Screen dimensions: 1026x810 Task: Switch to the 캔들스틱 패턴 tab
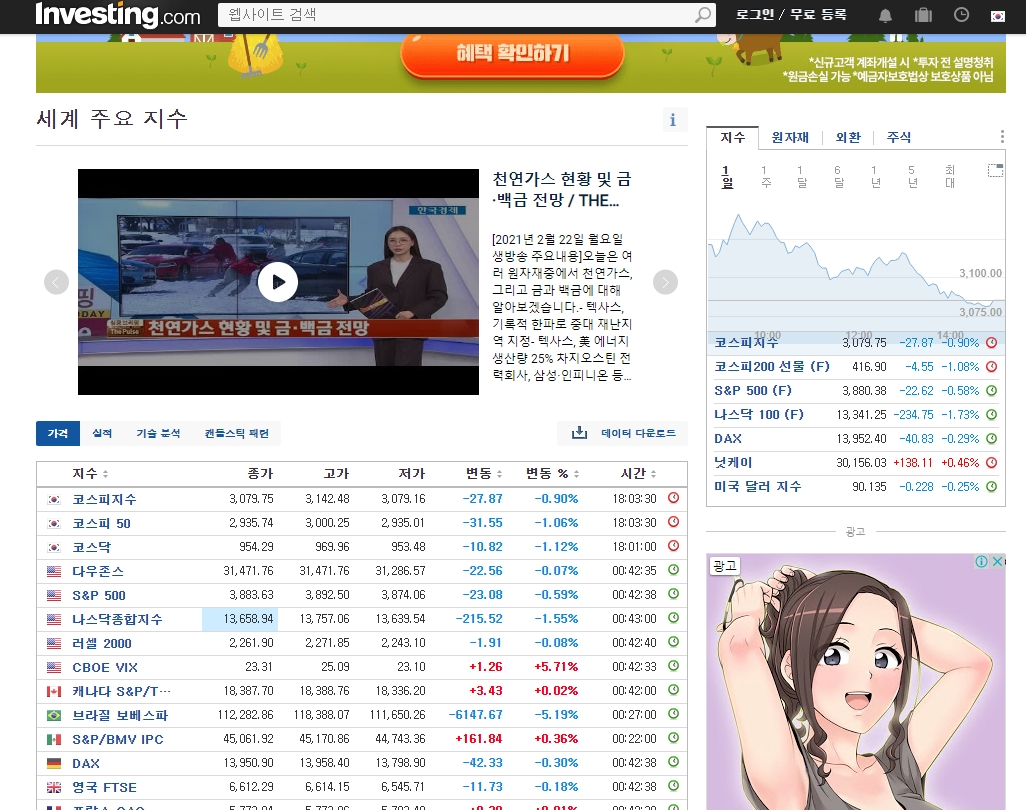tap(237, 433)
